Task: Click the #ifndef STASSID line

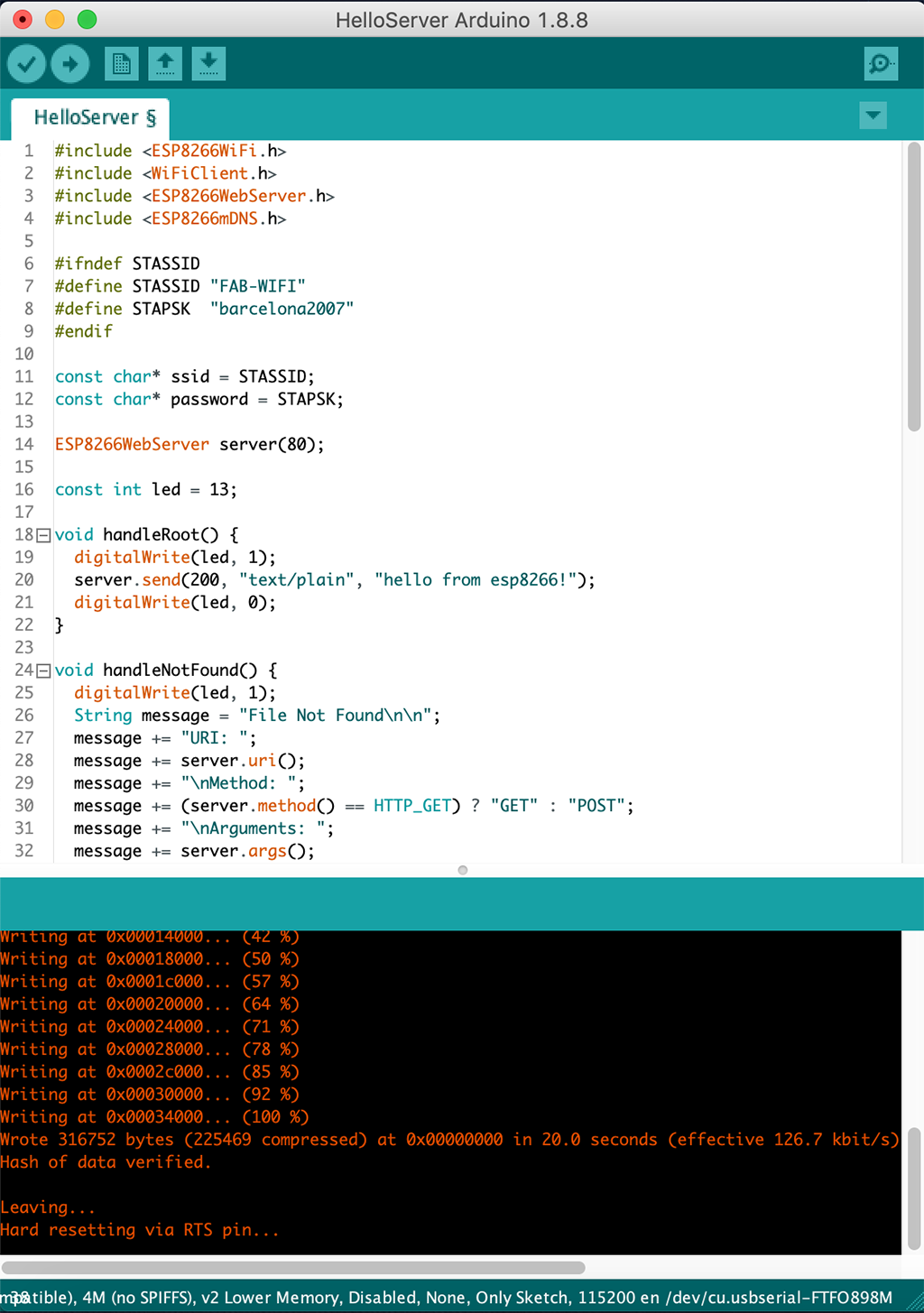Action: tap(127, 264)
